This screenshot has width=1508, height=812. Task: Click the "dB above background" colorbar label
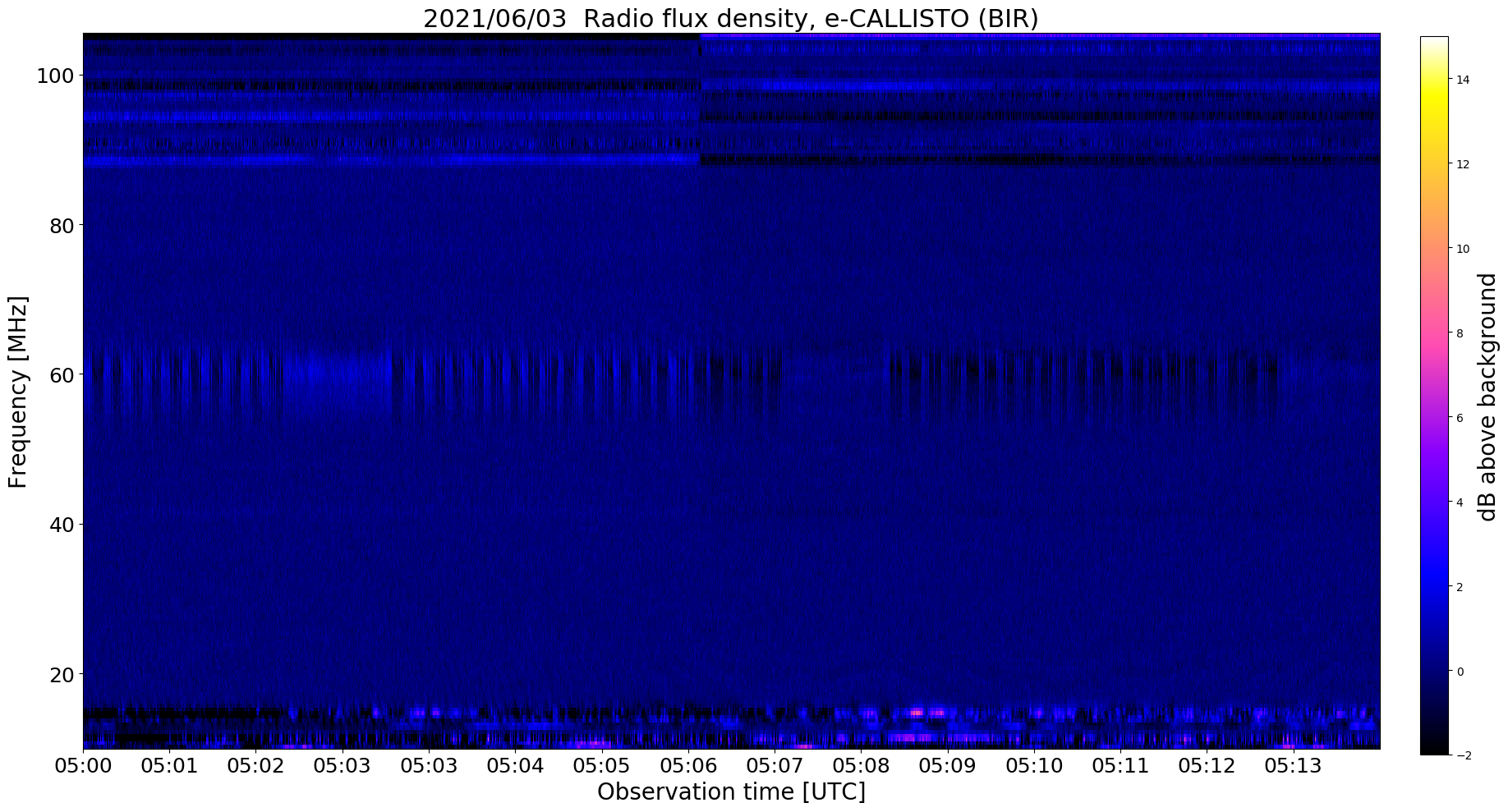point(1487,397)
